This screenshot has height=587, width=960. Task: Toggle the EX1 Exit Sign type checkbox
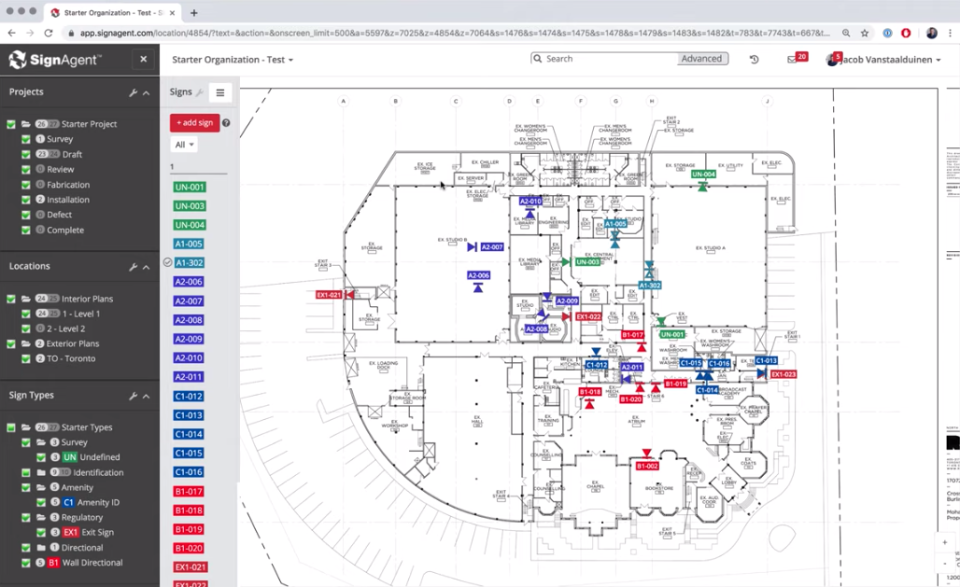click(x=40, y=533)
